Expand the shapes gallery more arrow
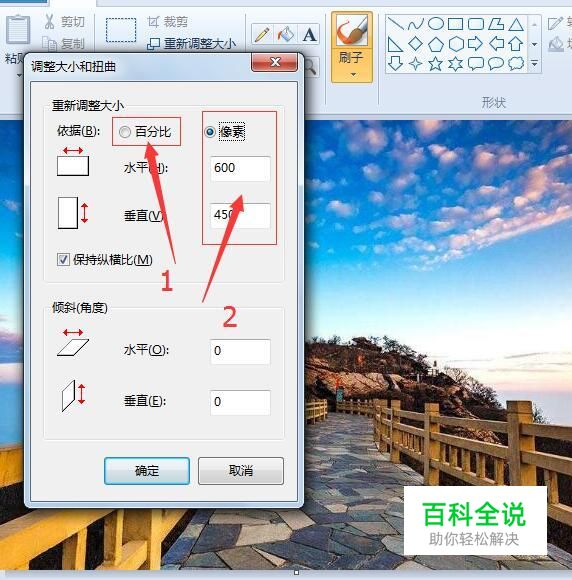The width and height of the screenshot is (572, 580). tap(534, 63)
